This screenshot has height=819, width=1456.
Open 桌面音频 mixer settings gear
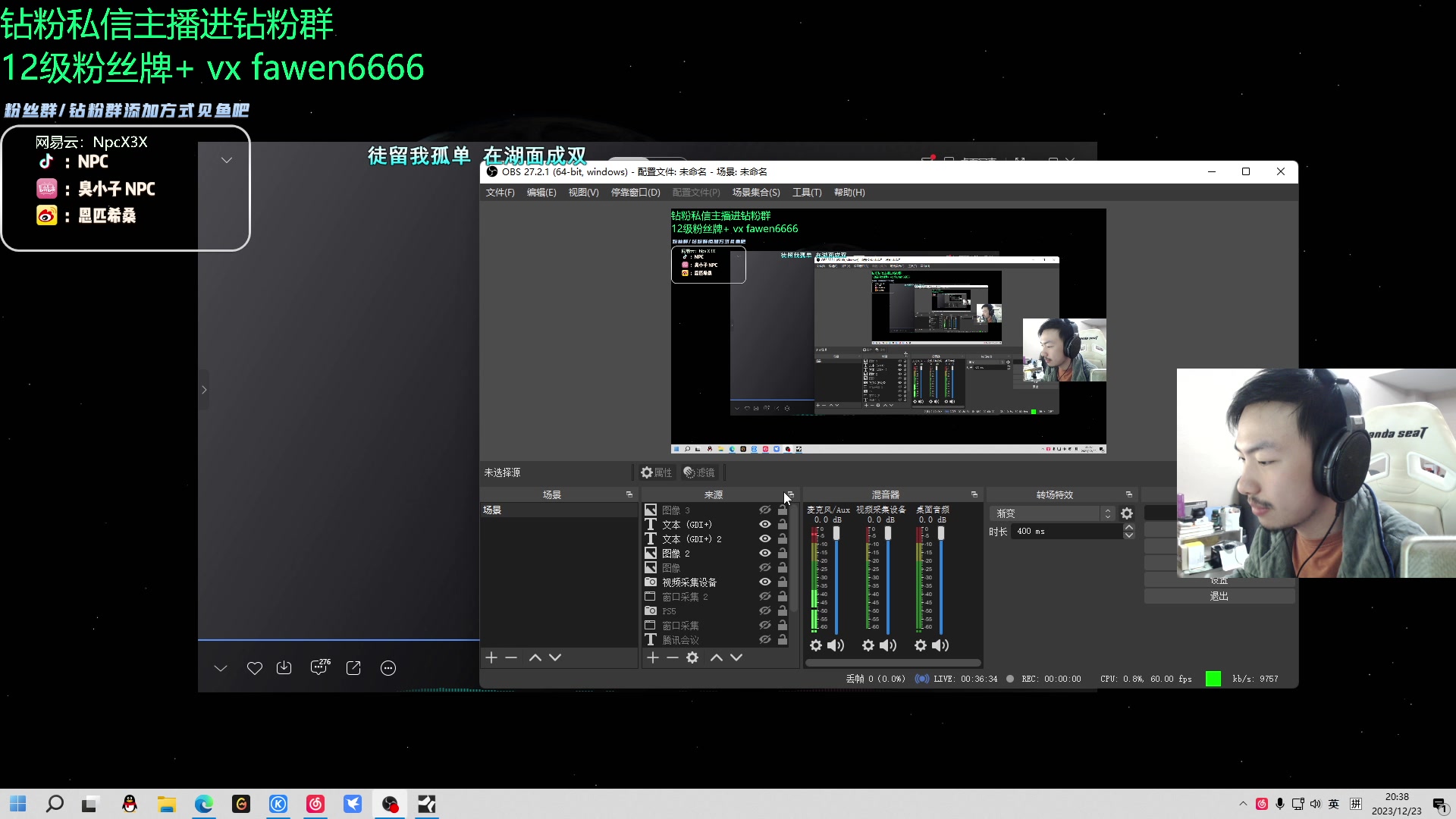click(921, 645)
